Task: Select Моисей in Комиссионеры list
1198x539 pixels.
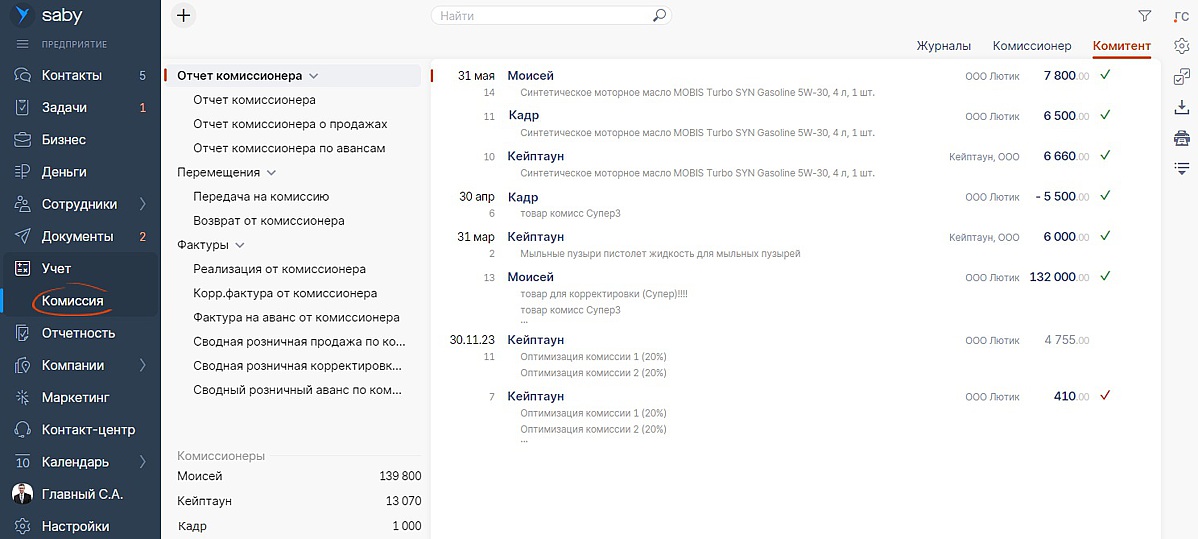Action: (x=200, y=476)
